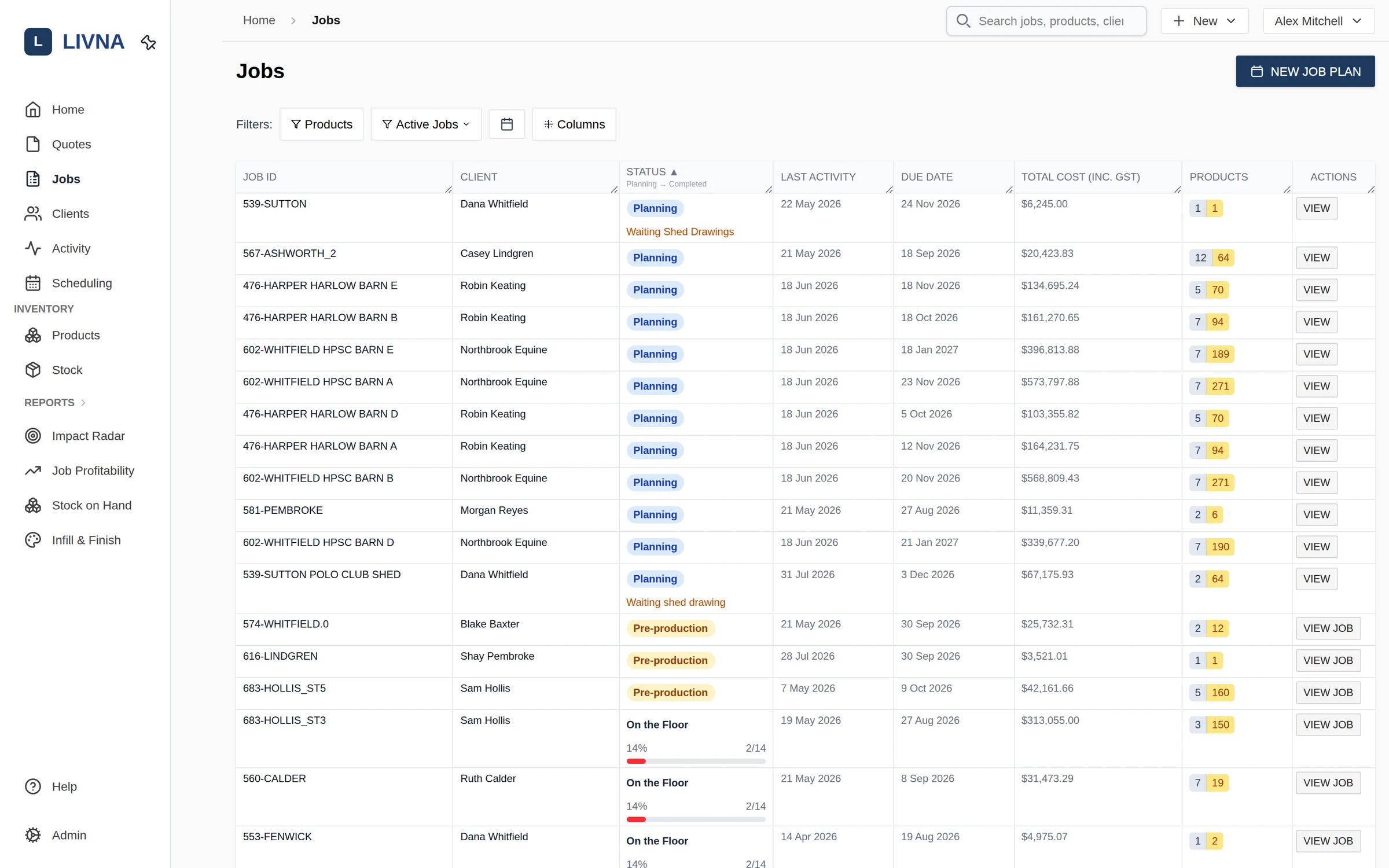The height and width of the screenshot is (868, 1389).
Task: Click the Pre-production badge for 616-LINDGREN
Action: coord(670,660)
